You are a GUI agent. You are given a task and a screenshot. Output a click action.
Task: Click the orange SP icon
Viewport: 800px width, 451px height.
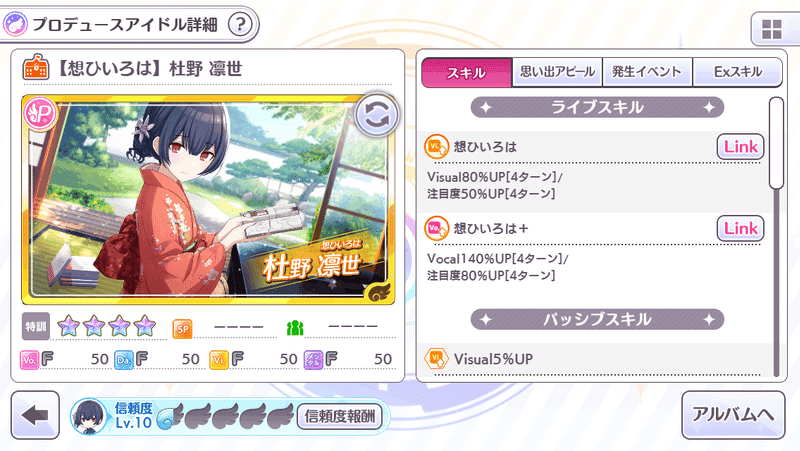[x=182, y=329]
